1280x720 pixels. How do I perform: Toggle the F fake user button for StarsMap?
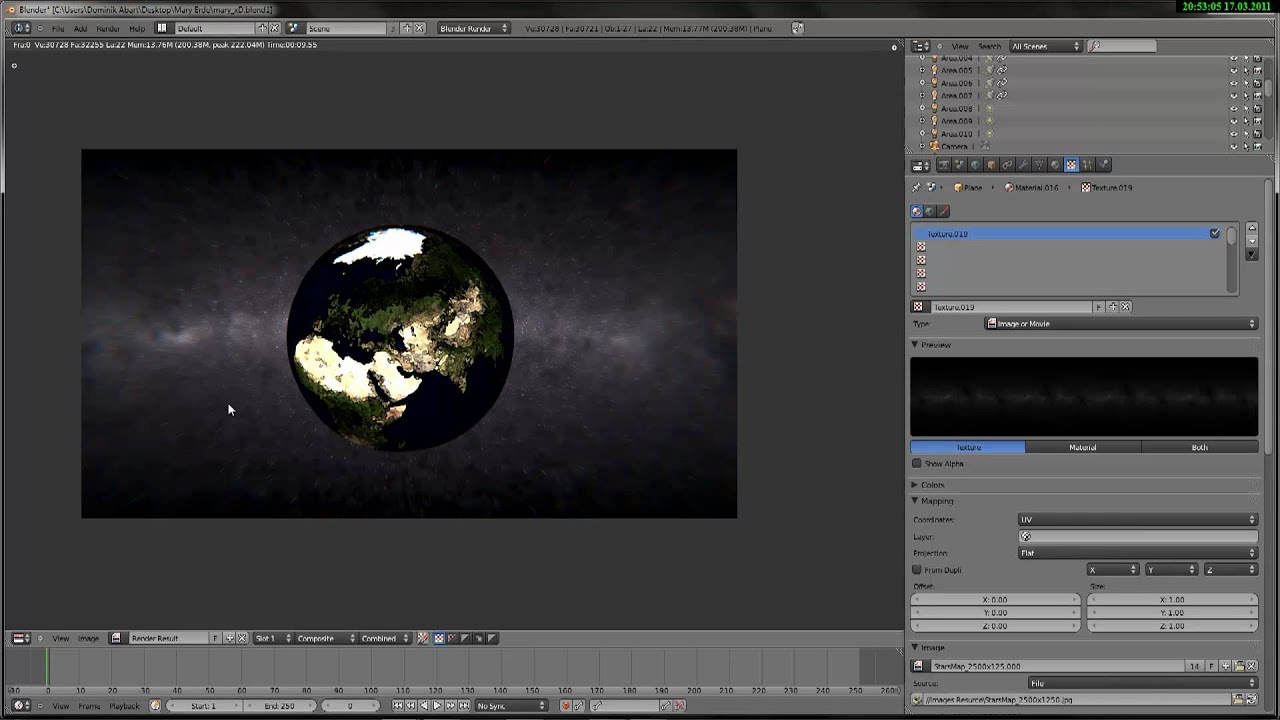1212,666
